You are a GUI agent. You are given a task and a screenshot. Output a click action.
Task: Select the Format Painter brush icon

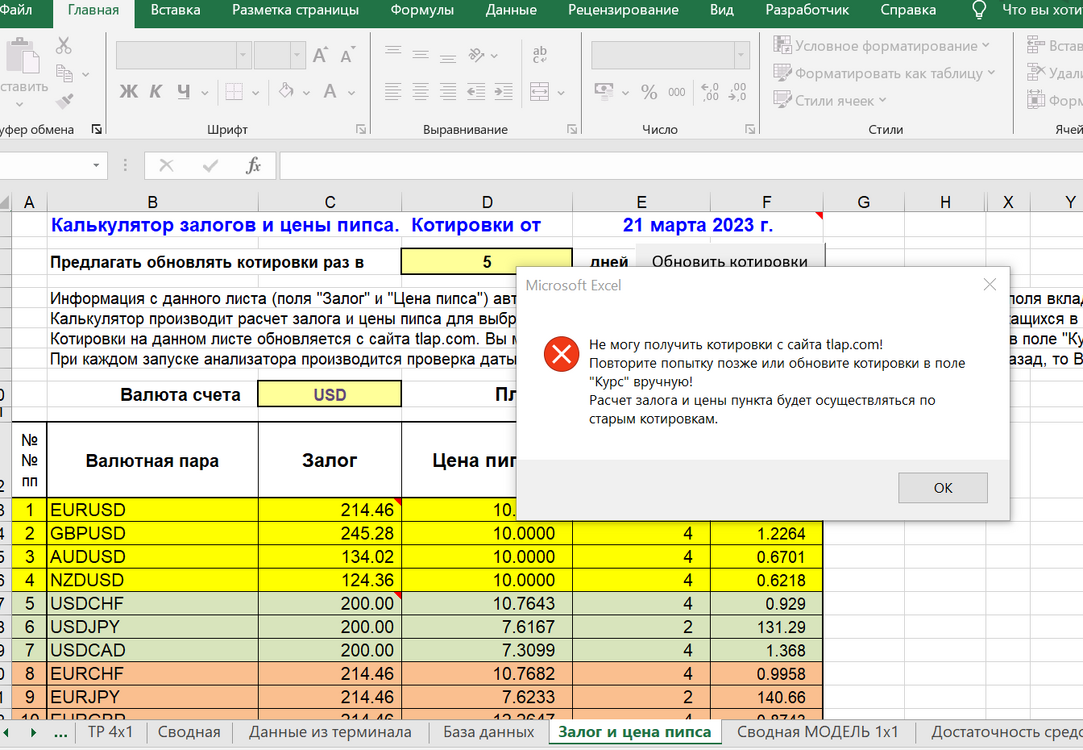[65, 102]
